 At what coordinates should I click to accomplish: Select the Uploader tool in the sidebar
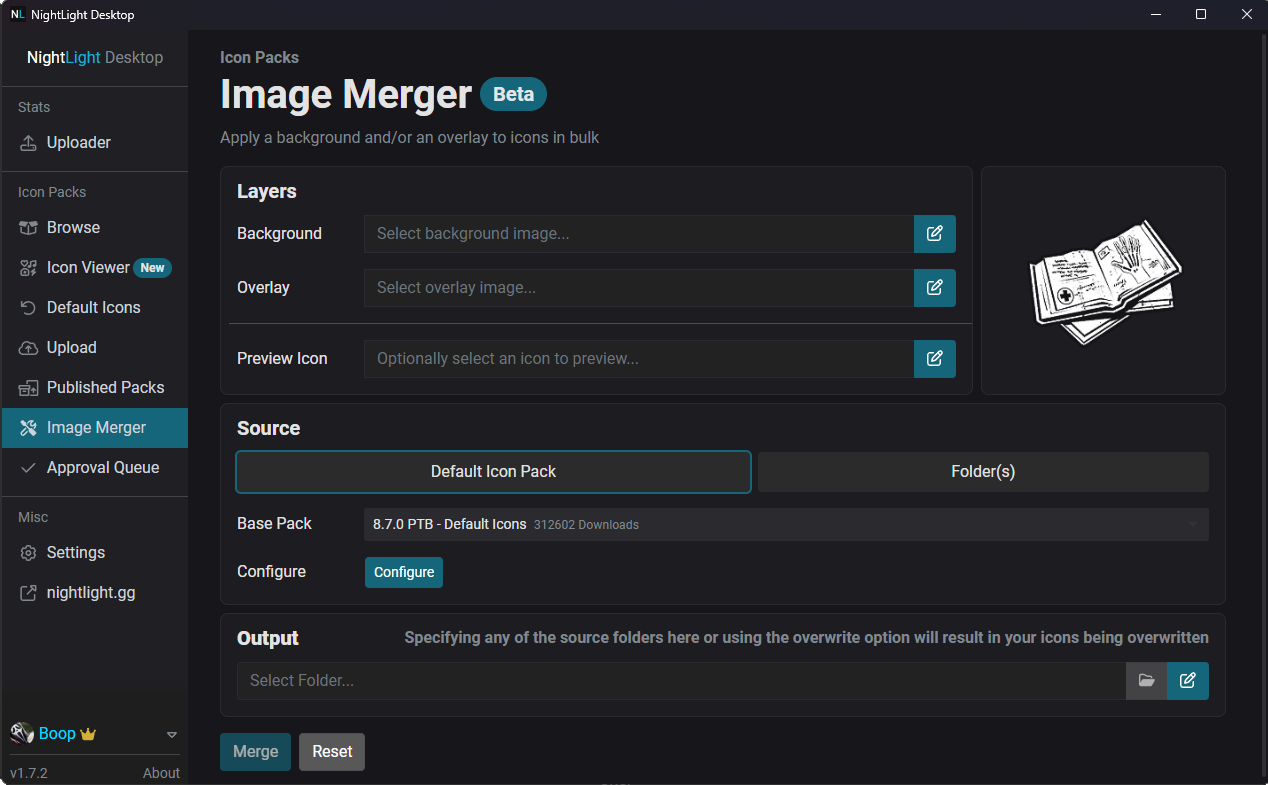coord(76,142)
